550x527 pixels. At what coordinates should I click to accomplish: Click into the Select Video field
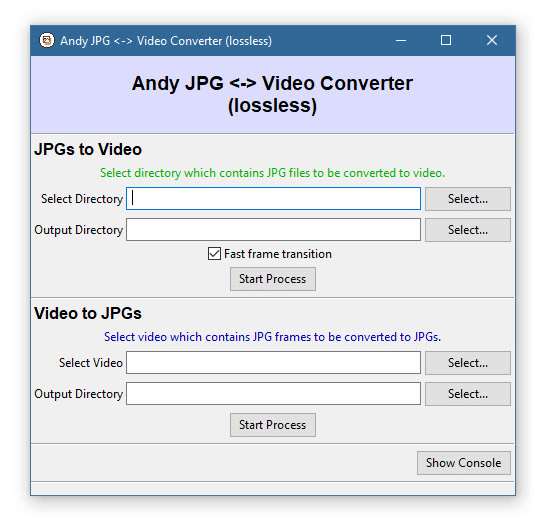tap(273, 362)
